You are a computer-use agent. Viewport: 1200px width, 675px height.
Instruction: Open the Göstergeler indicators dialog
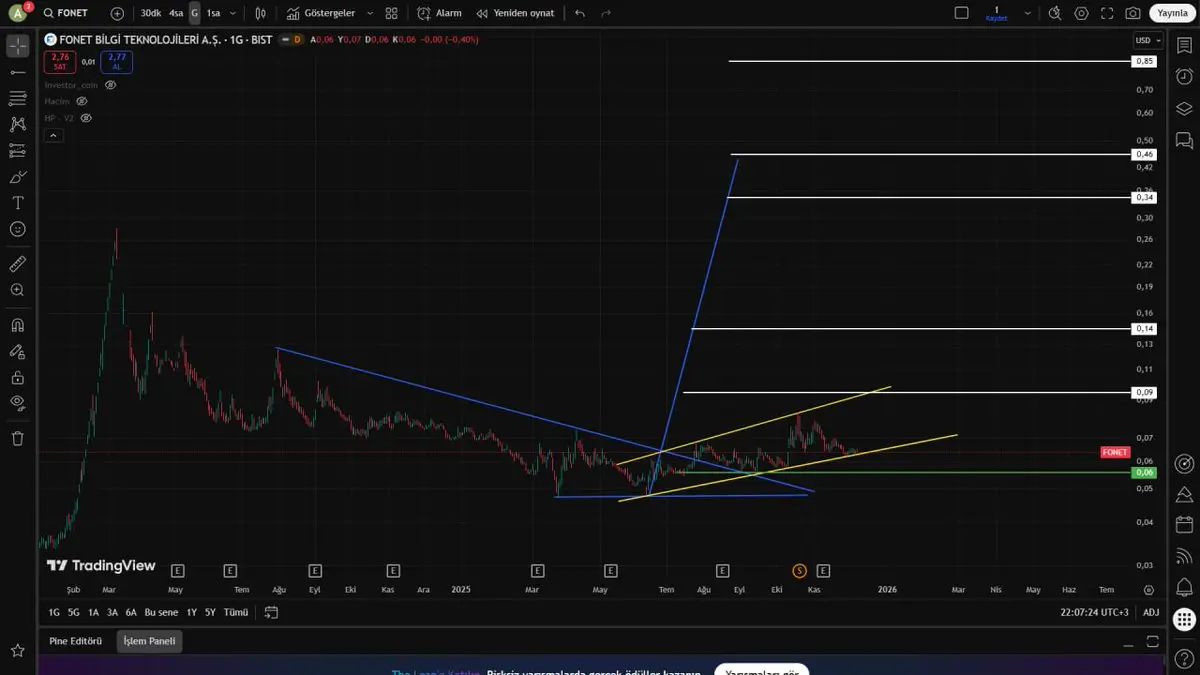320,13
